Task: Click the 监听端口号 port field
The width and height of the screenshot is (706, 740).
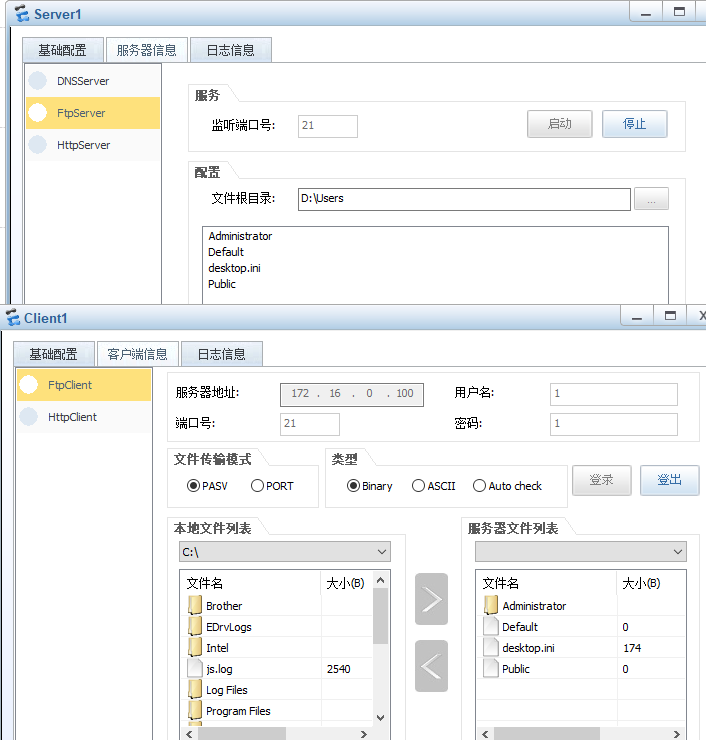Action: 328,126
